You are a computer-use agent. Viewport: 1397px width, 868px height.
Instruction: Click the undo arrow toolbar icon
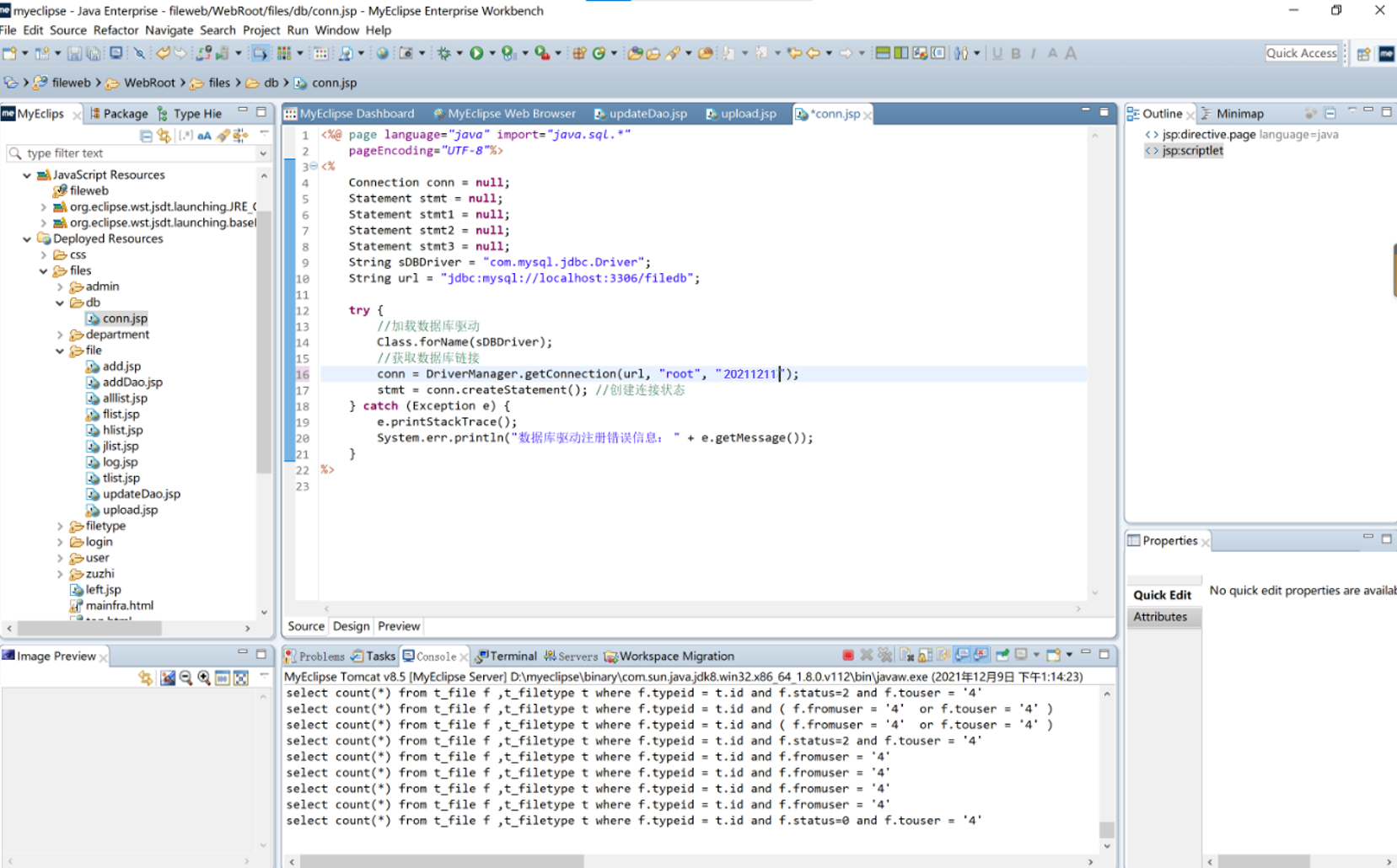point(163,53)
